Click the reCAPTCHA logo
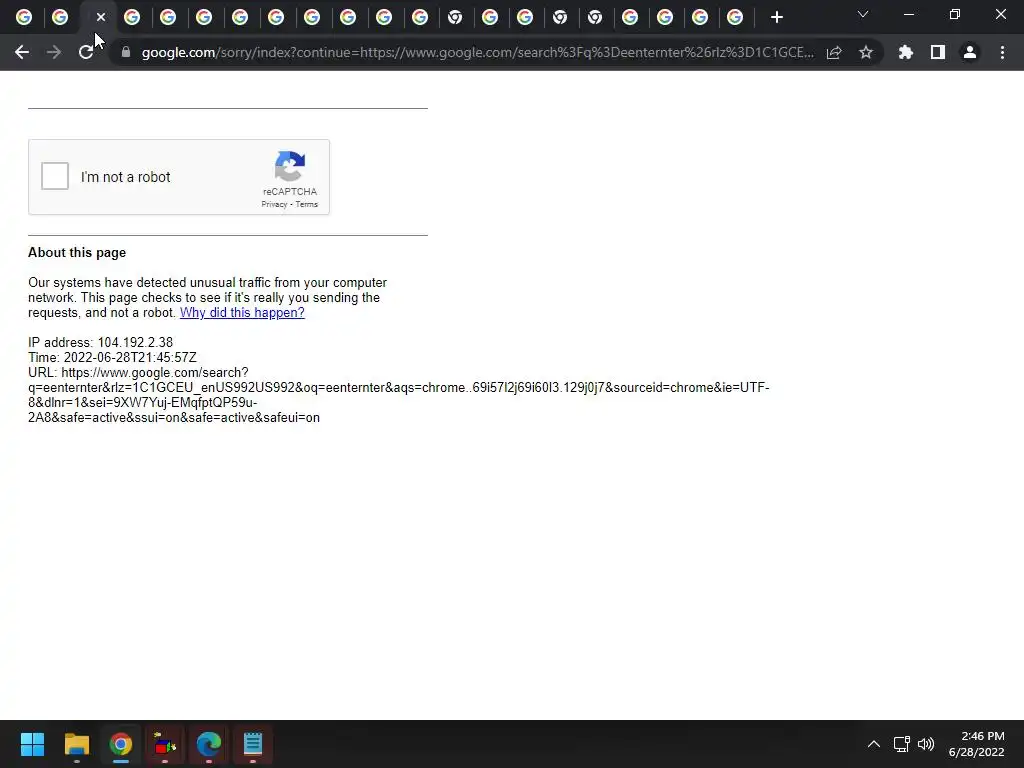The width and height of the screenshot is (1024, 768). pos(290,166)
